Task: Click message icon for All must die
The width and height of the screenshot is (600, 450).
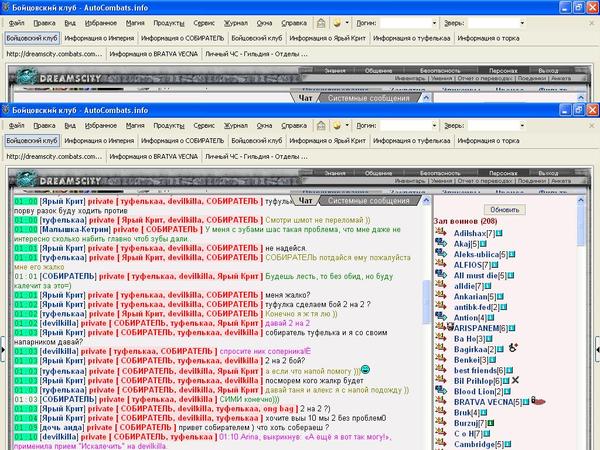Action: (441, 274)
